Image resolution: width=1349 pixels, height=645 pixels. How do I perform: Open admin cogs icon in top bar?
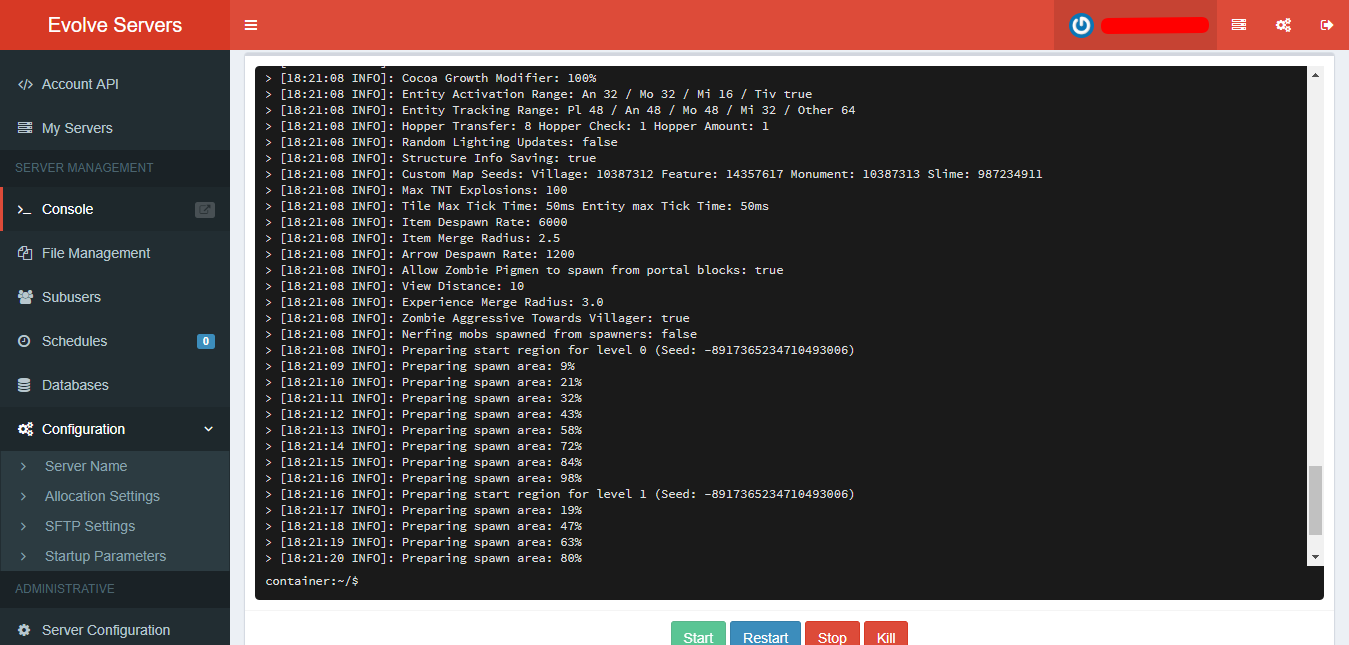click(1283, 25)
